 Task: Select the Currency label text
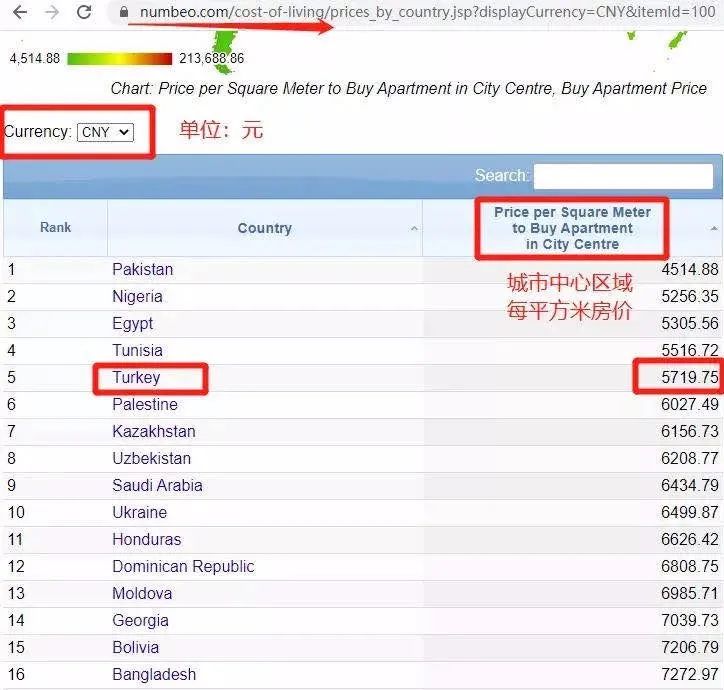[x=38, y=132]
